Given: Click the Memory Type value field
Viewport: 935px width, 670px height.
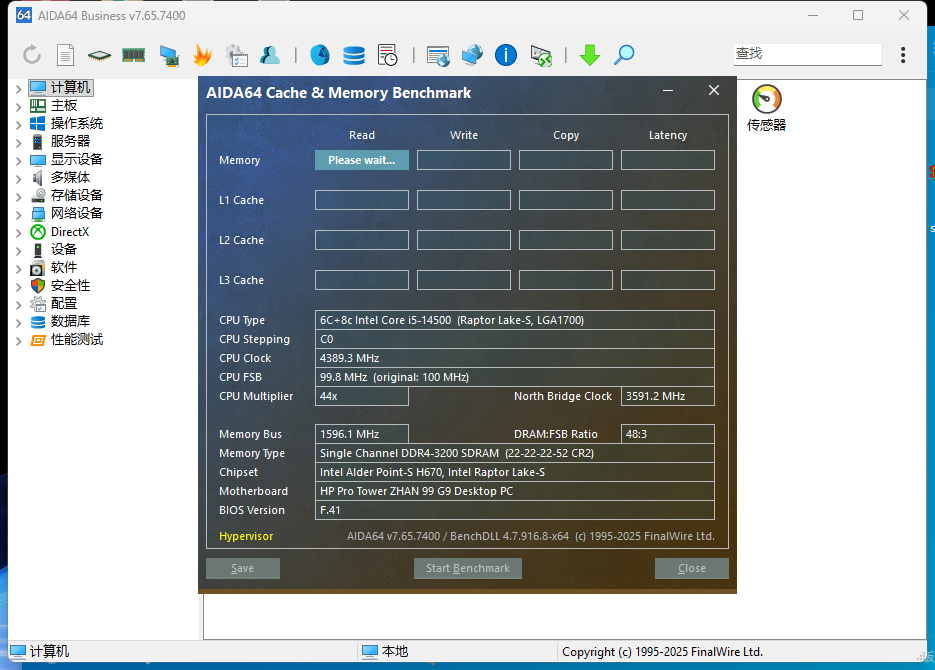Looking at the screenshot, I should (515, 453).
